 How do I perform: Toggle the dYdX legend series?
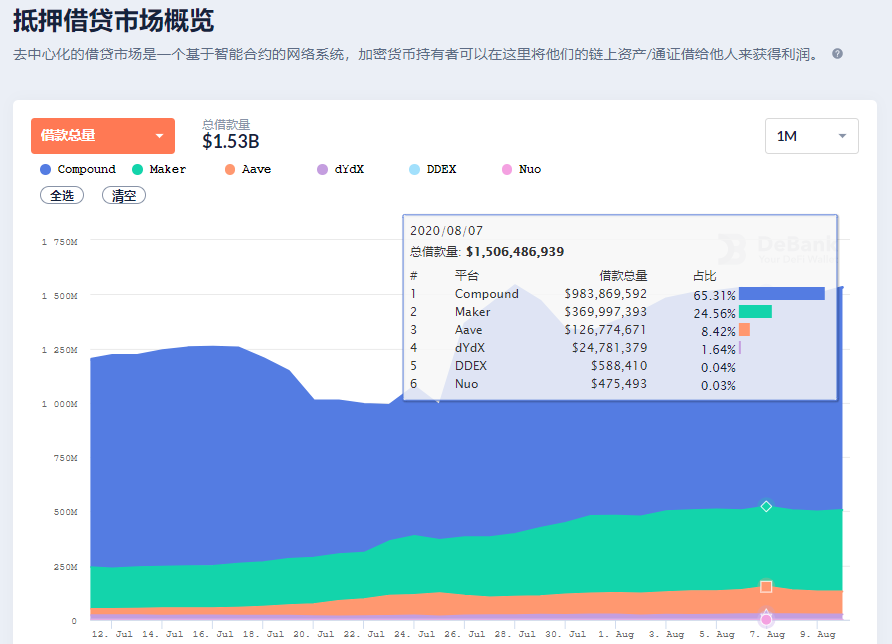click(340, 169)
